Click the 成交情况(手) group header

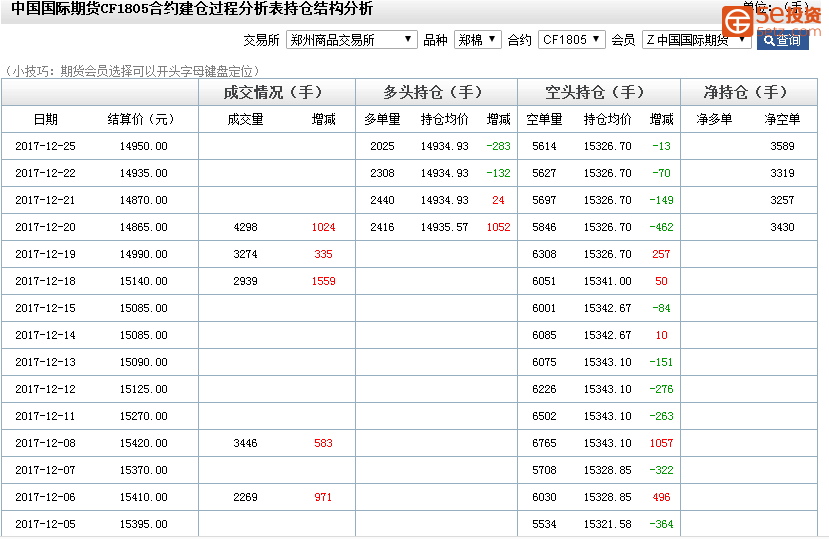277,93
